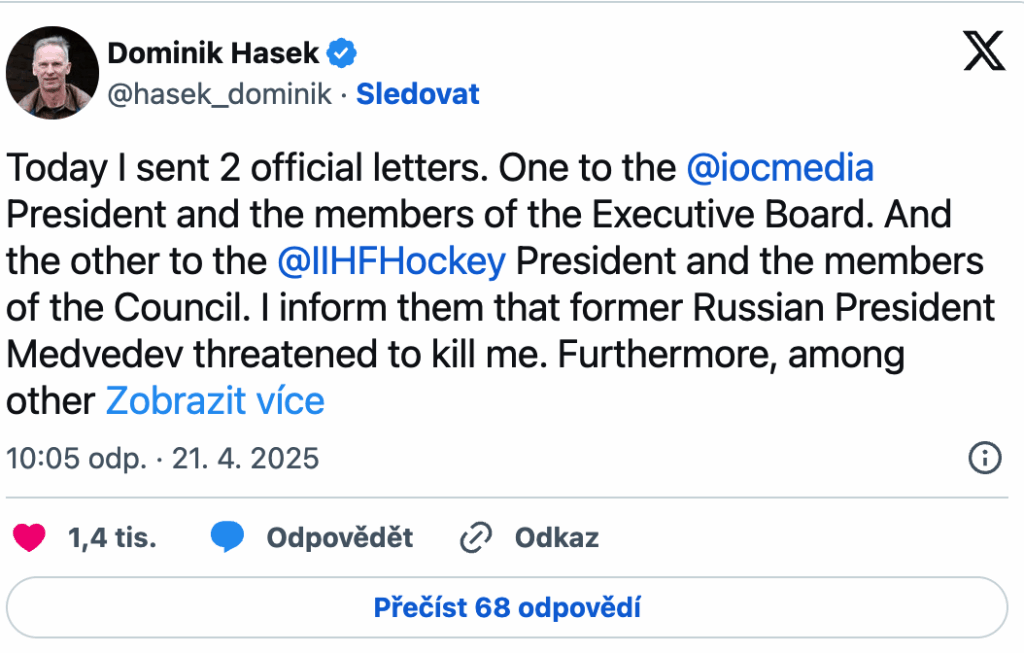Click the 1,4 tis. like count
The height and width of the screenshot is (653, 1024).
pyautogui.click(x=112, y=538)
